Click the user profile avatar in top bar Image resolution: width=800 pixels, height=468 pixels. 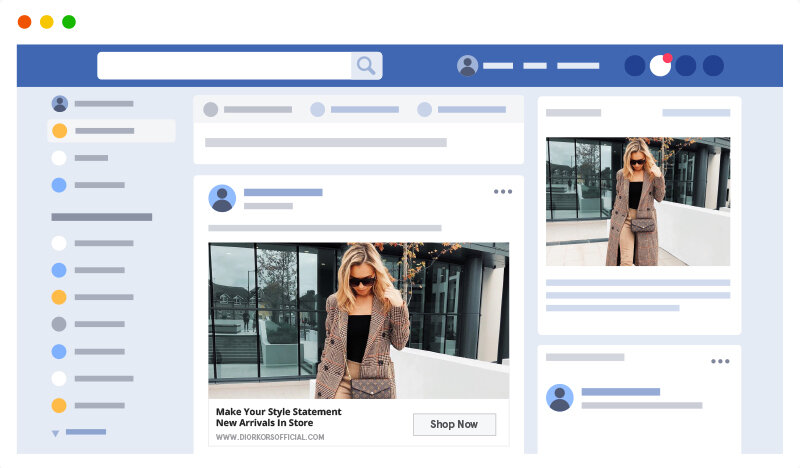tap(467, 66)
